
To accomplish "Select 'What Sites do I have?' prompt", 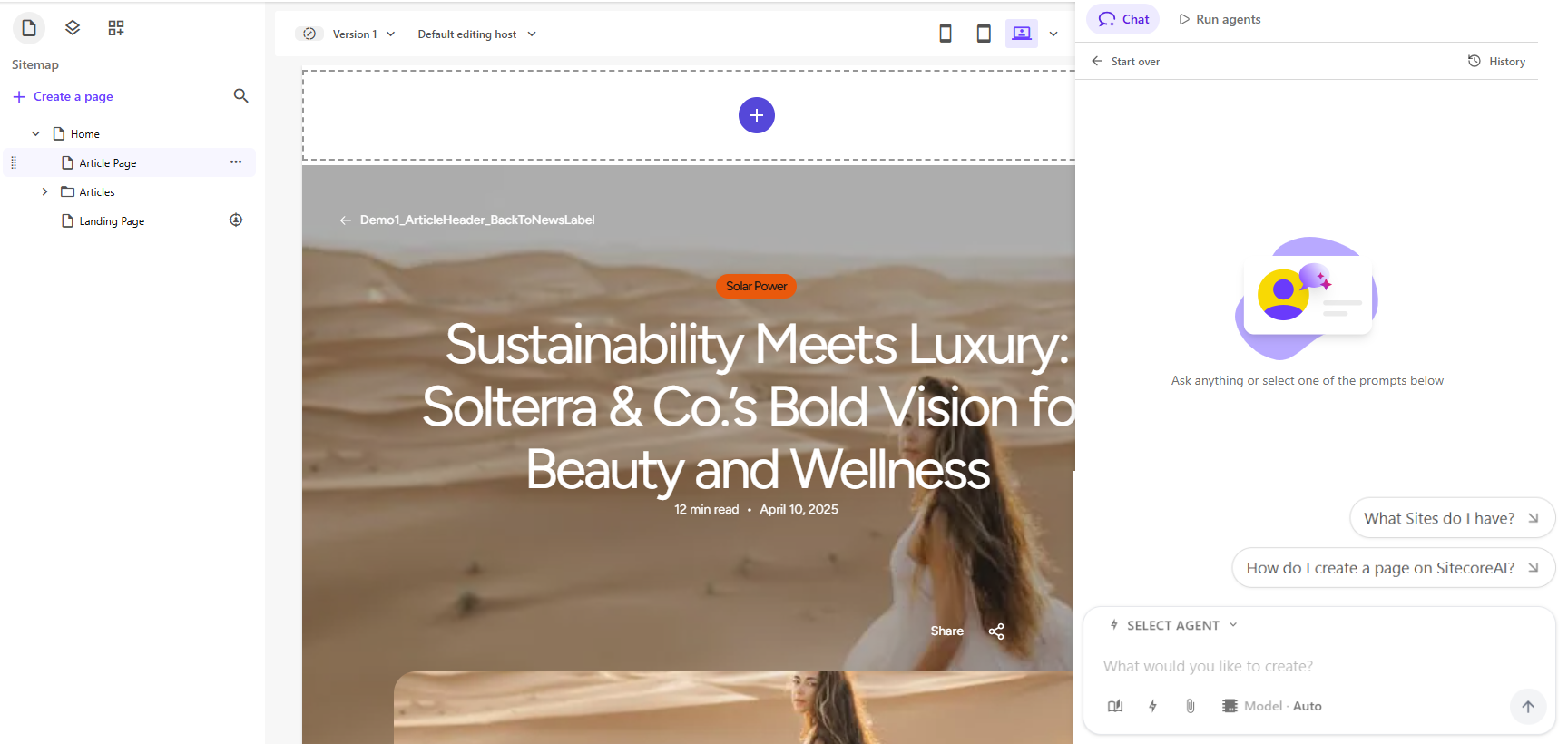I will click(1453, 518).
